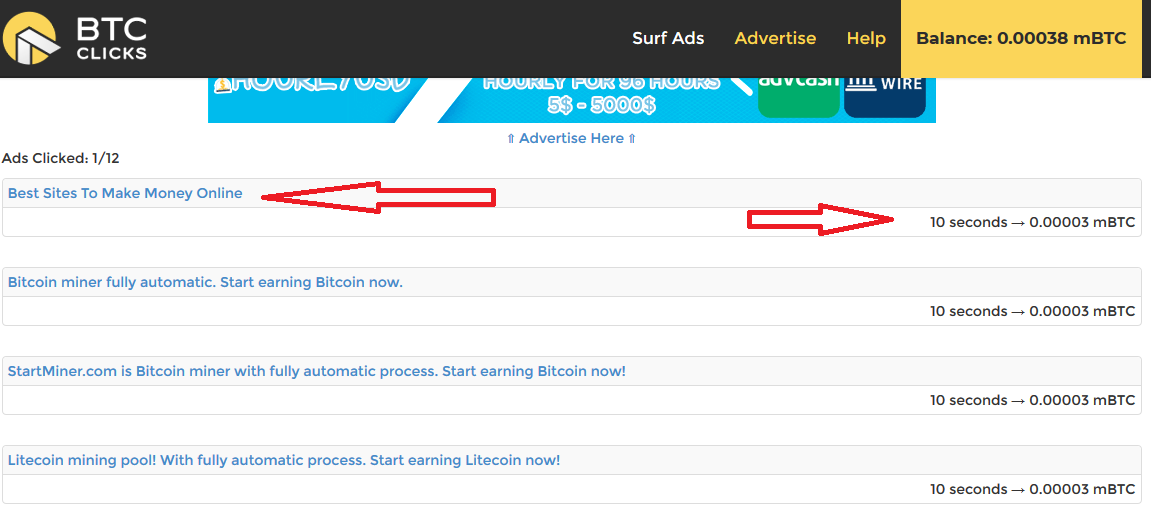The height and width of the screenshot is (527, 1151).
Task: Open the Help section
Action: click(x=866, y=38)
